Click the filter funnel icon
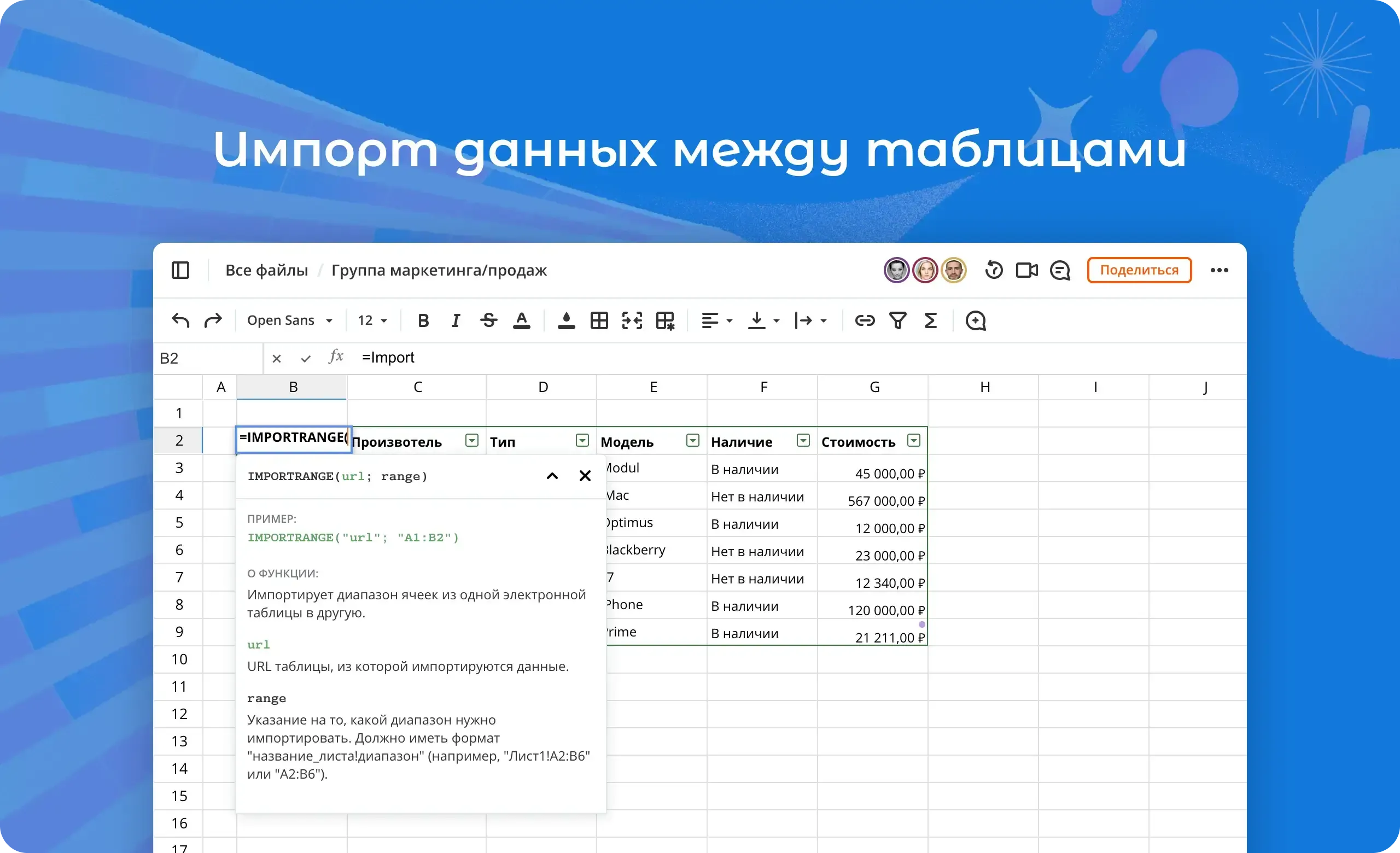Viewport: 1400px width, 853px height. coord(898,320)
